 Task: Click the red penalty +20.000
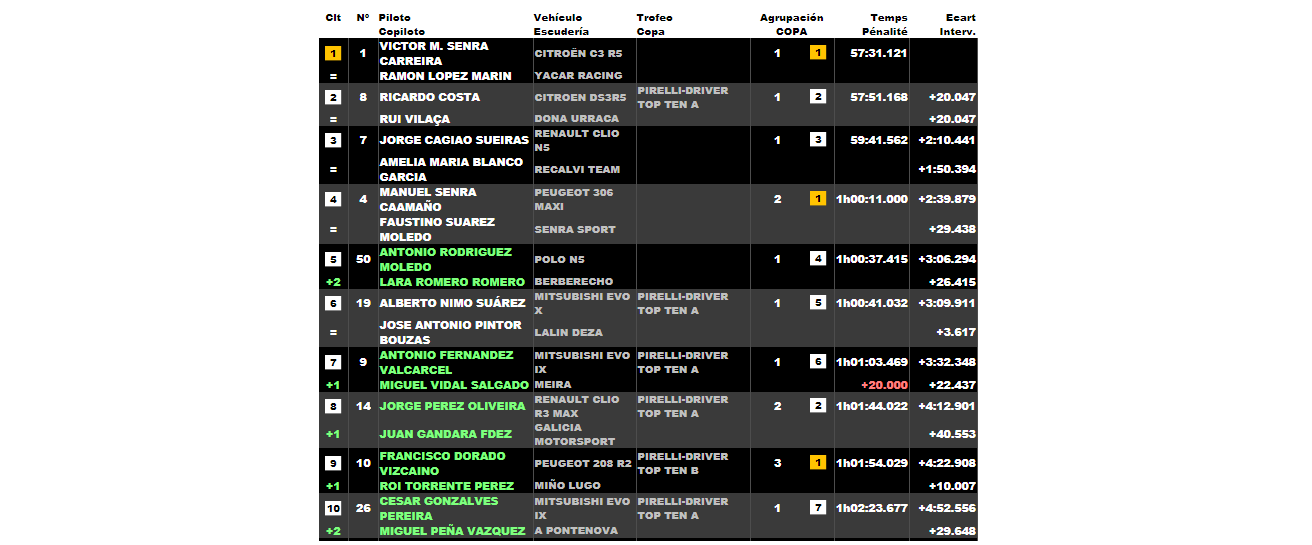(x=885, y=385)
